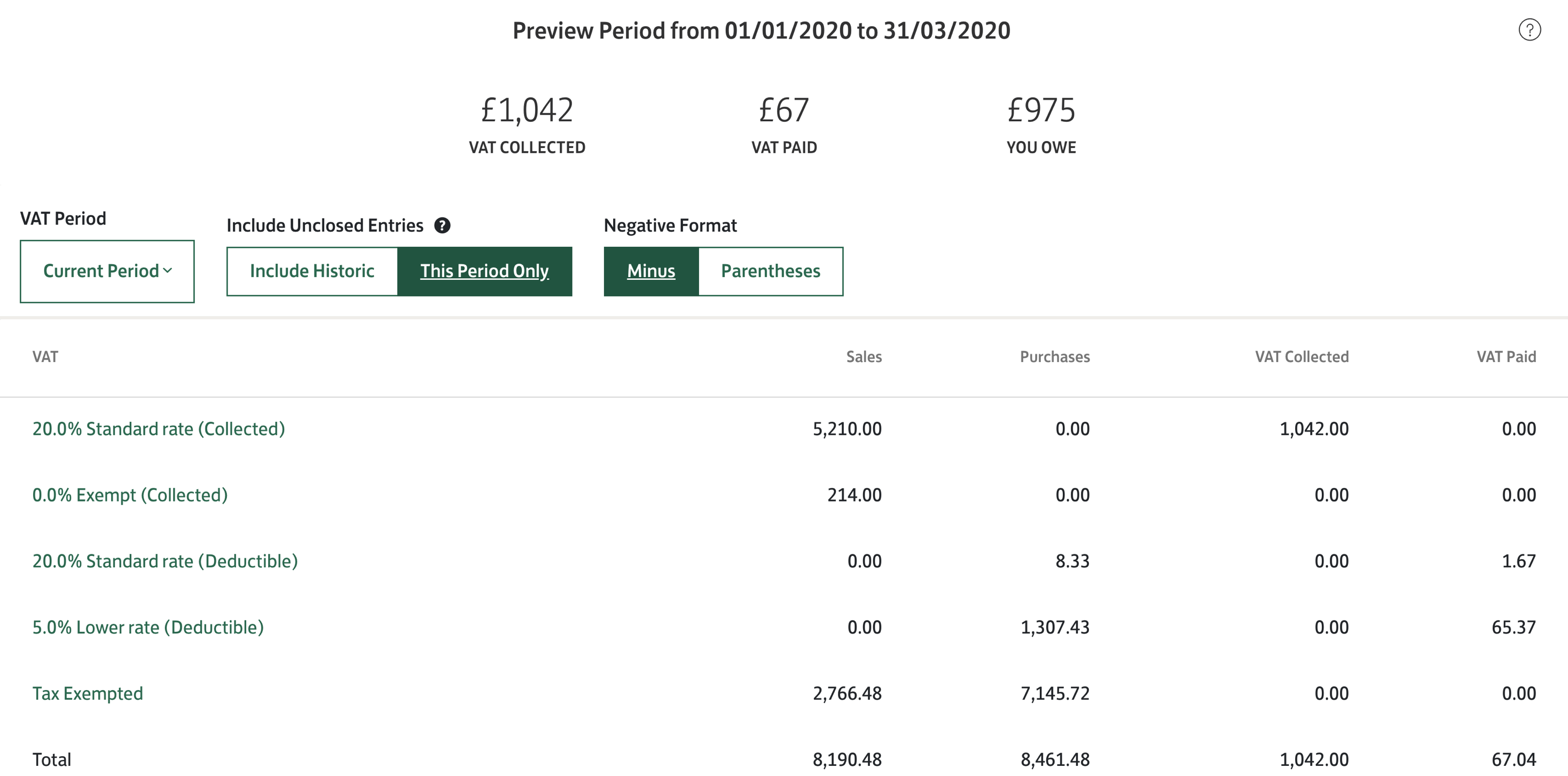
Task: Open 0.0% Exempt (Collected) link
Action: [130, 496]
